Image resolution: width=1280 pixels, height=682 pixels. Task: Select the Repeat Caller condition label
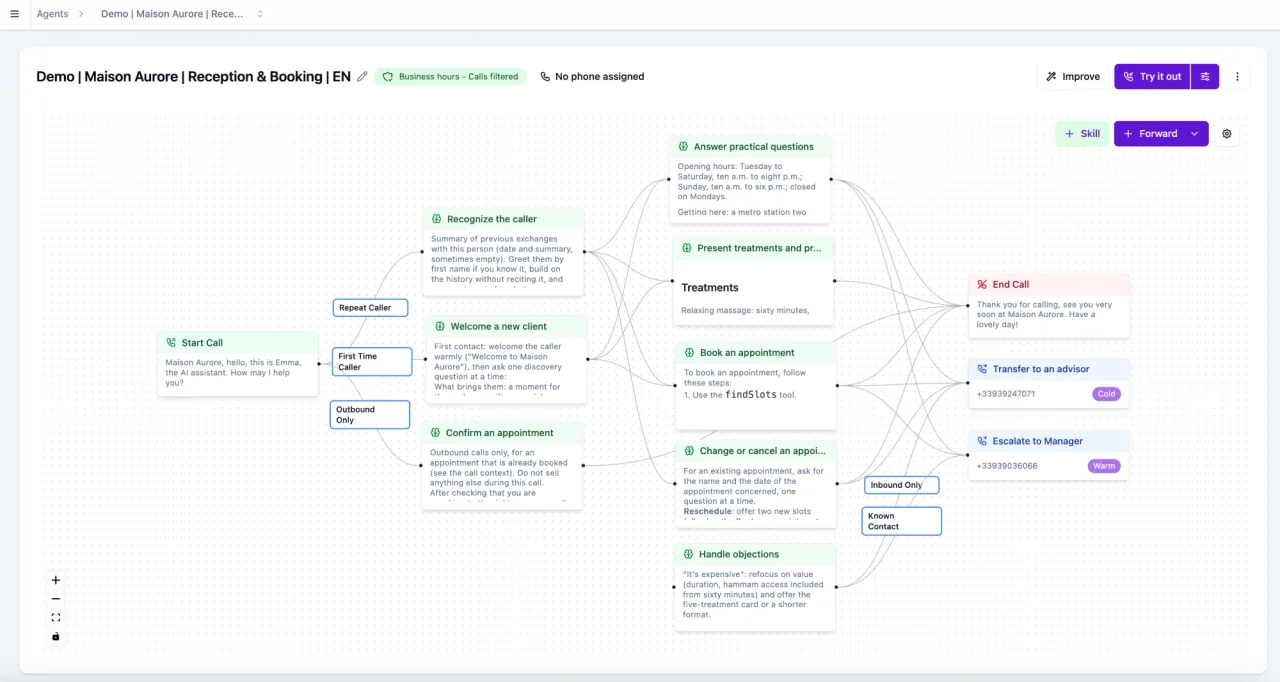370,307
